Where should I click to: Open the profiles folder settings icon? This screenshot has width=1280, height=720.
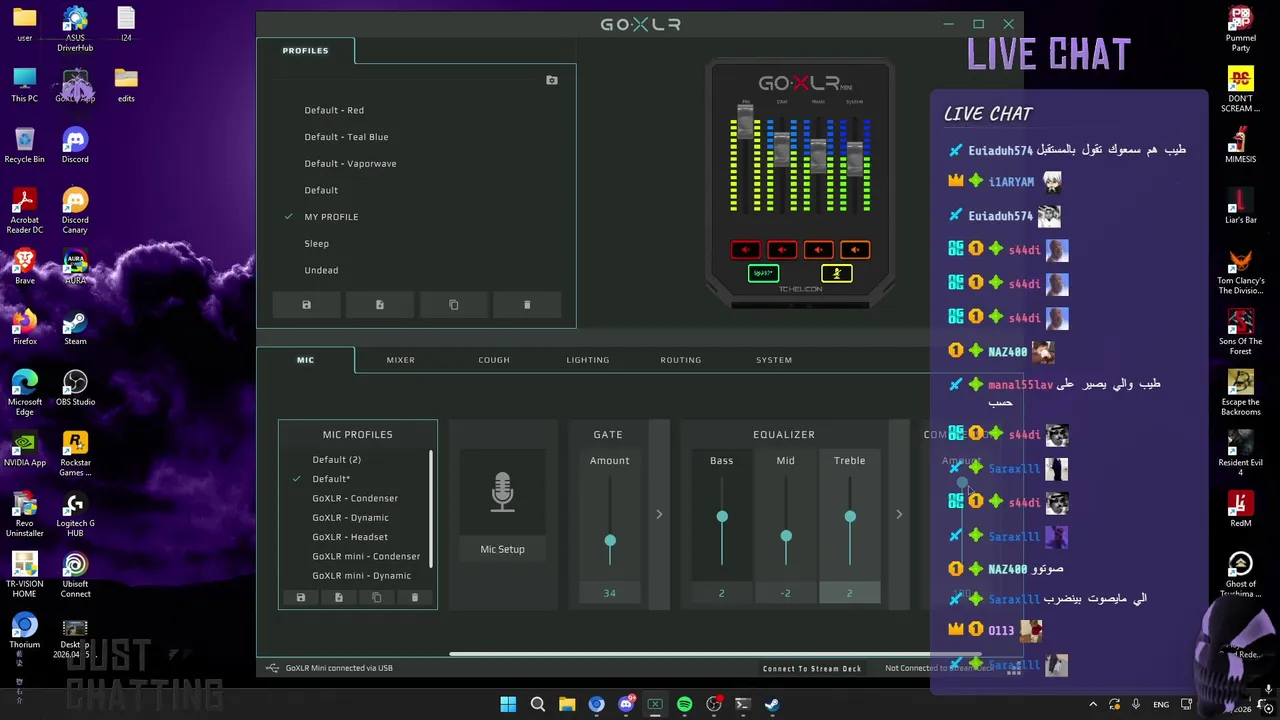point(552,80)
